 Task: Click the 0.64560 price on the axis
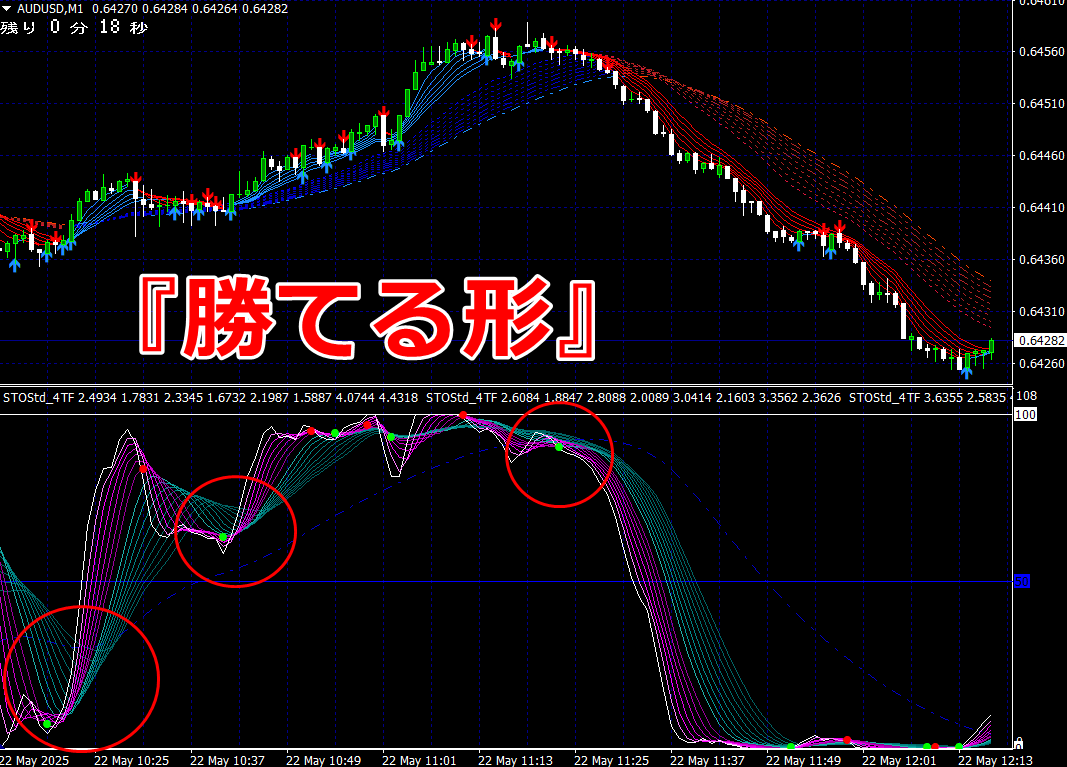[1042, 52]
